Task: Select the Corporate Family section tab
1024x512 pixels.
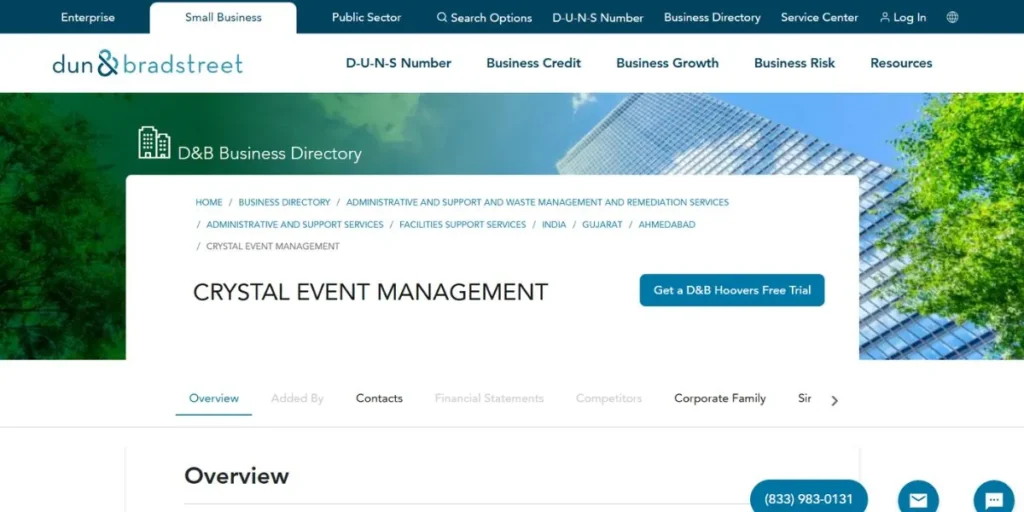Action: [x=720, y=398]
